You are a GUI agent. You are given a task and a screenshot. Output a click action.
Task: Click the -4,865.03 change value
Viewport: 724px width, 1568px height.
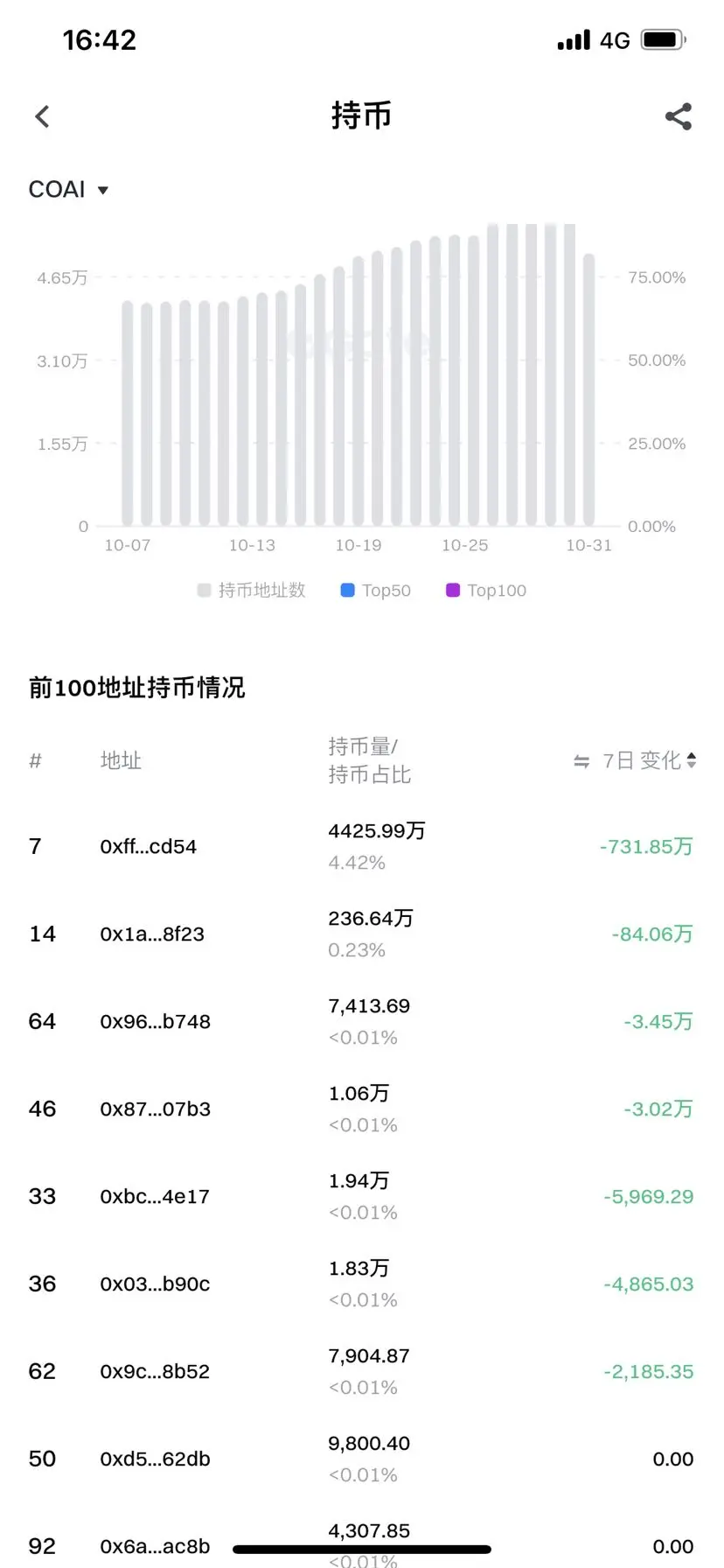coord(648,1284)
